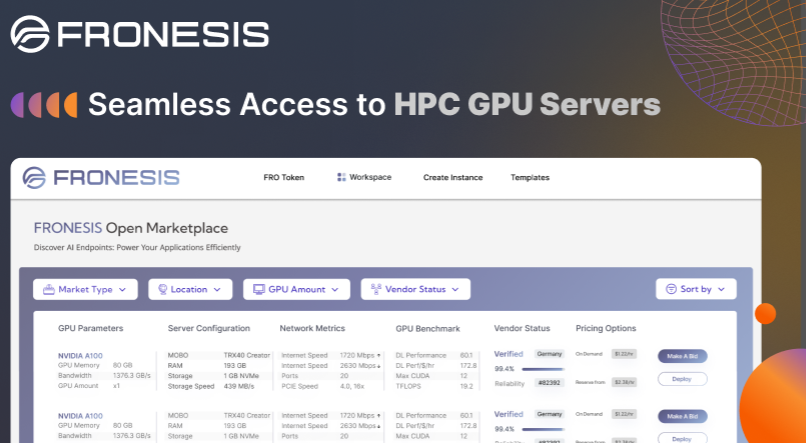Viewport: 806px width, 443px height.
Task: Click 1376.3 GB/s bandwidth value in first listing
Action: coord(132,376)
